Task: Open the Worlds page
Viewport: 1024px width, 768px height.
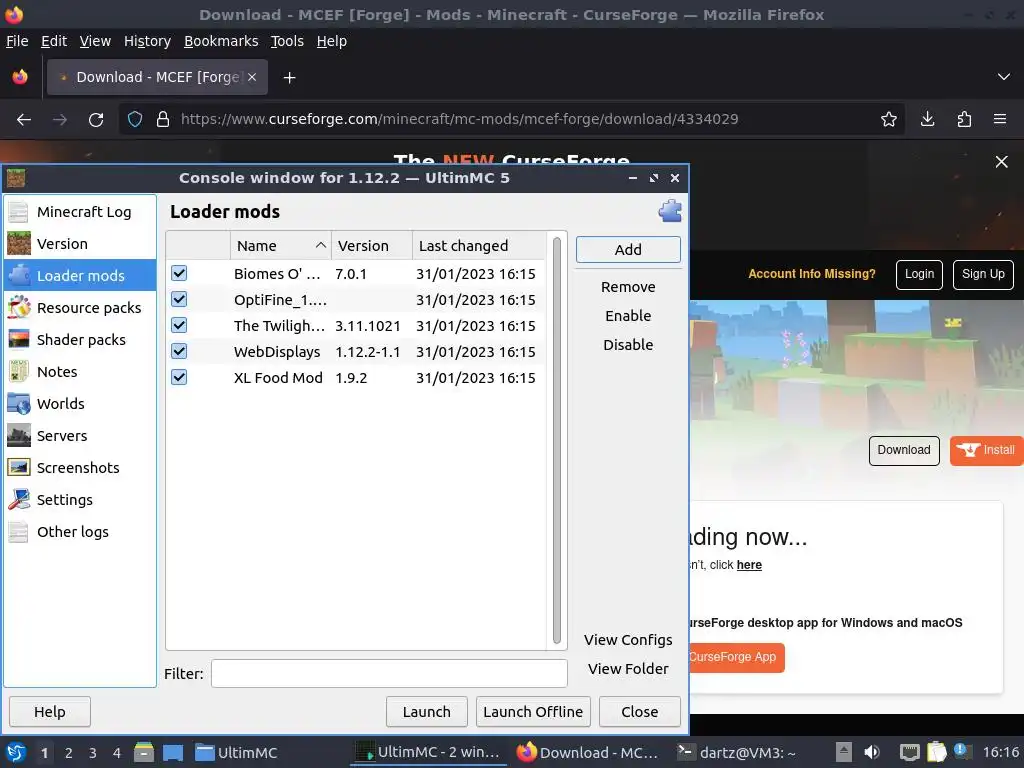Action: (80, 404)
